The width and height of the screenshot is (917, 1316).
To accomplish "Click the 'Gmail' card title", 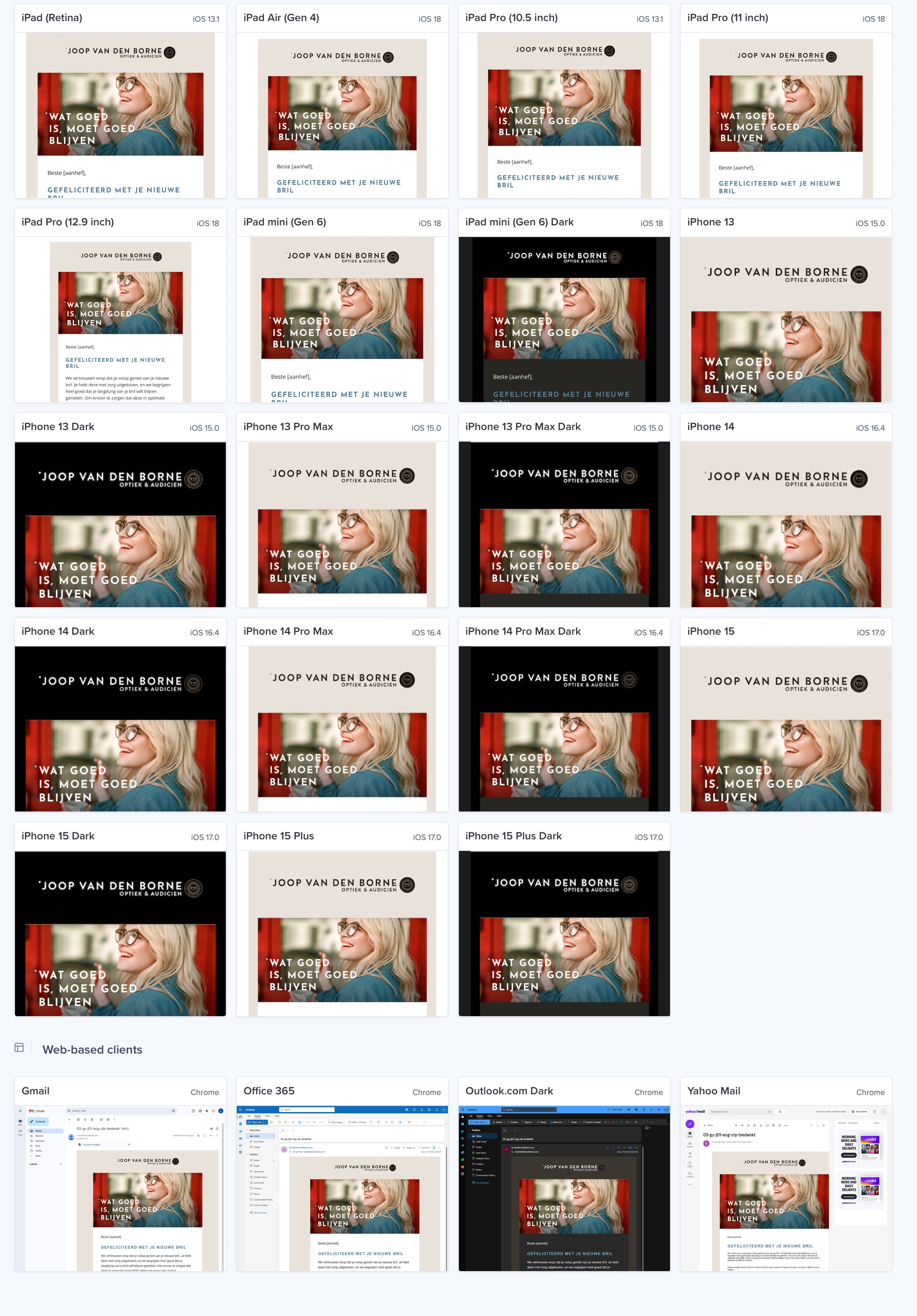I will point(36,1091).
